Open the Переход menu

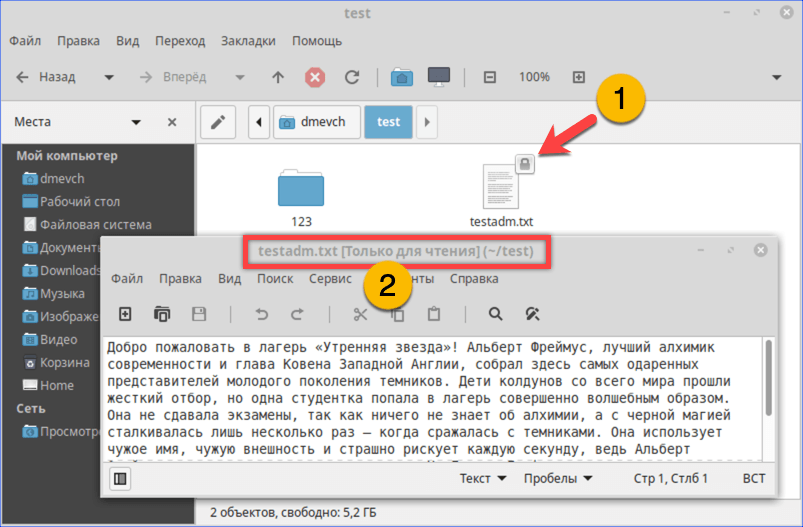[x=180, y=41]
